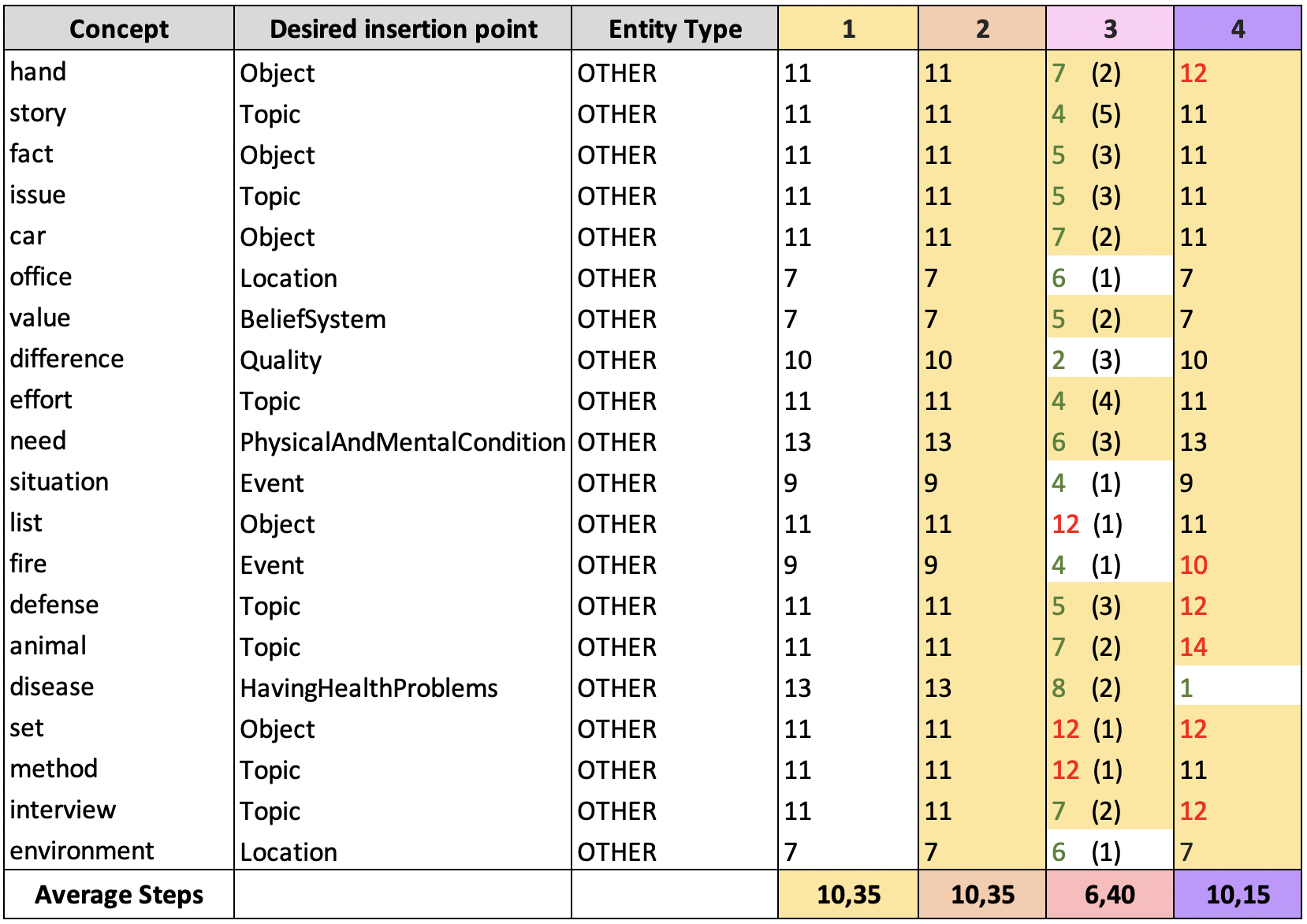Screen dimensions: 1307x924
Task: Click the environment concept cell
Action: [x=82, y=851]
